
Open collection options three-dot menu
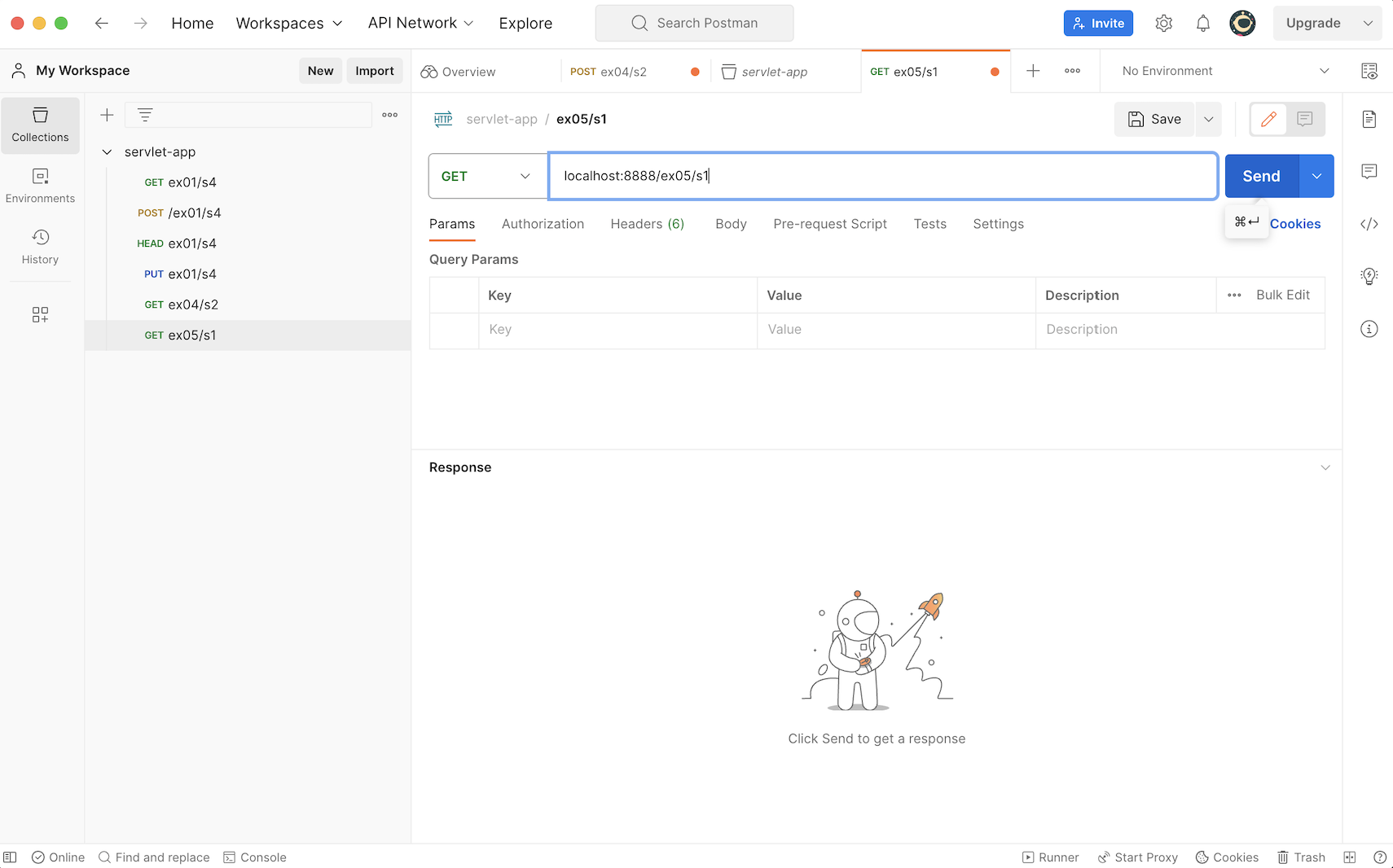tap(390, 115)
